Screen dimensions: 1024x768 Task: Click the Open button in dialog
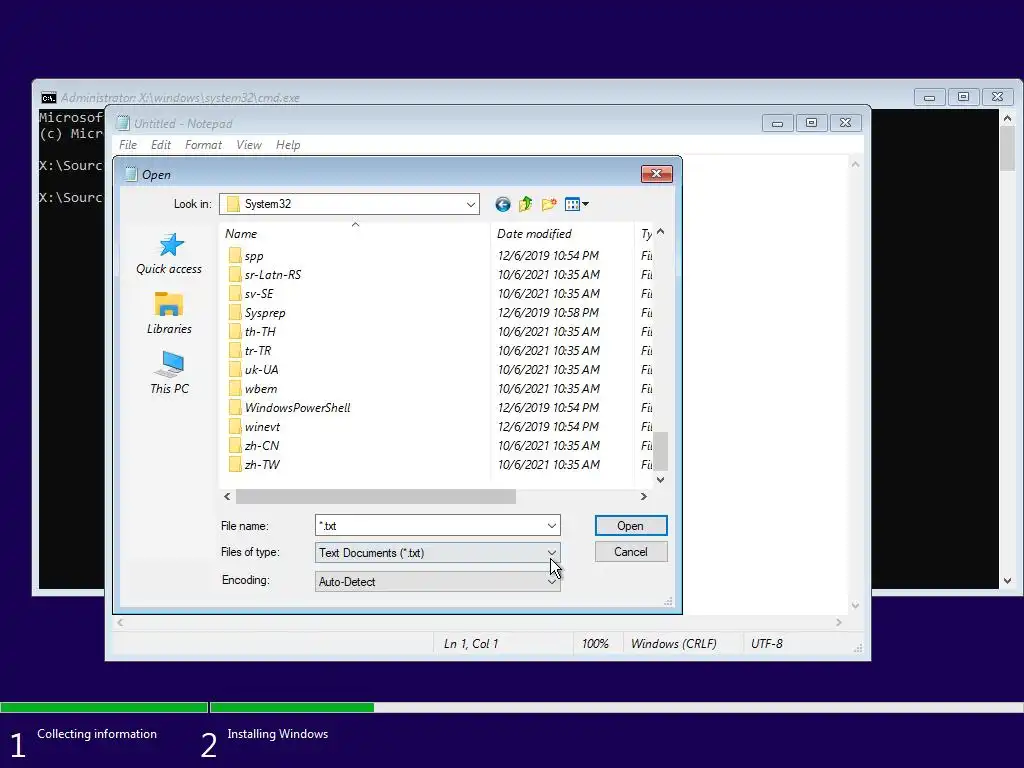(631, 526)
